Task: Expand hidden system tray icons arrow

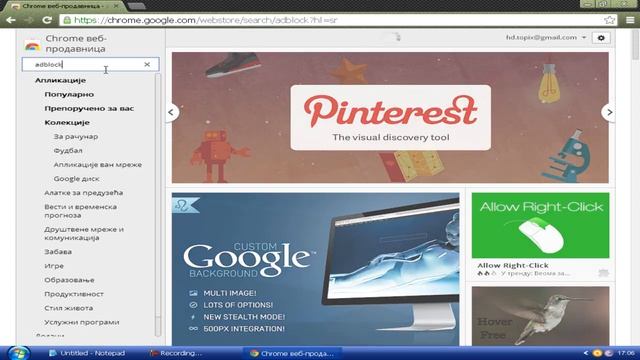Action: [586, 353]
